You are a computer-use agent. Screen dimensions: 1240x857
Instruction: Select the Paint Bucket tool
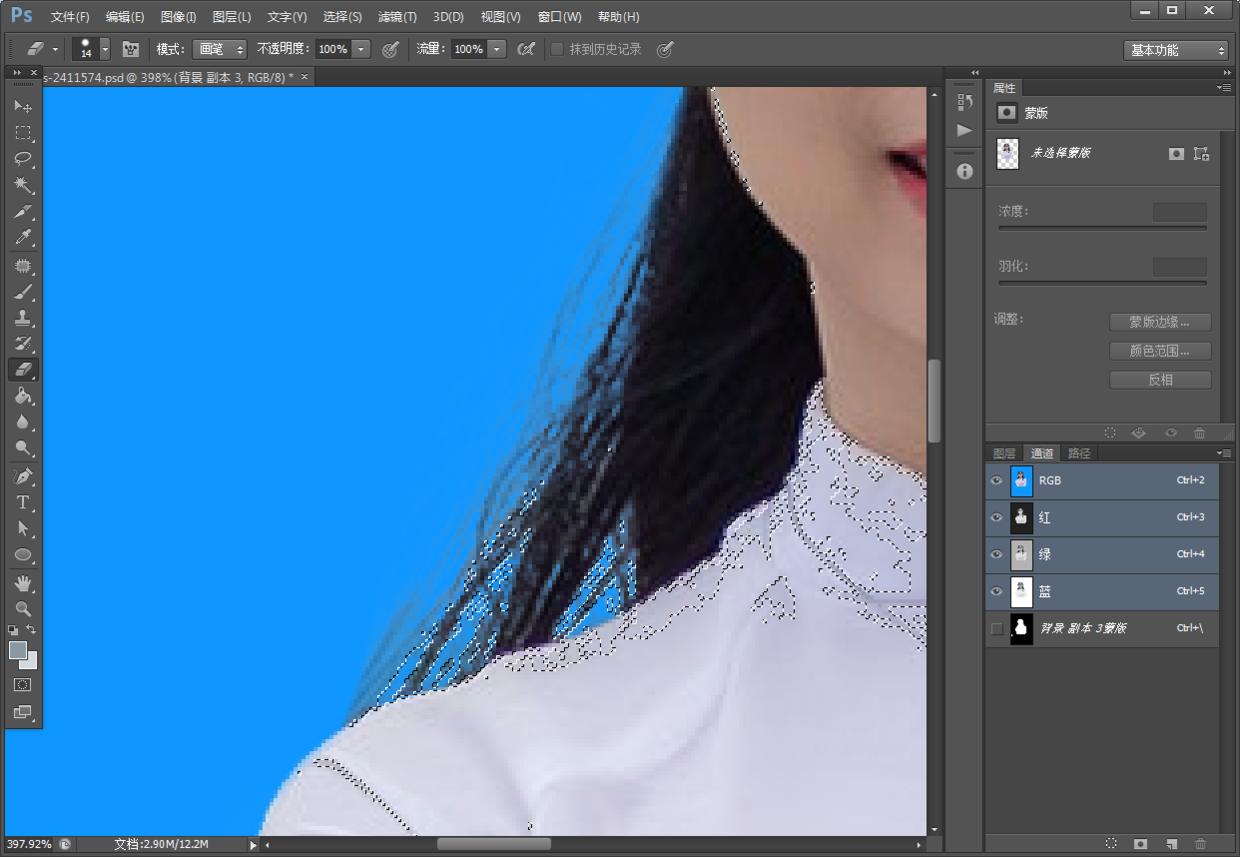coord(23,396)
